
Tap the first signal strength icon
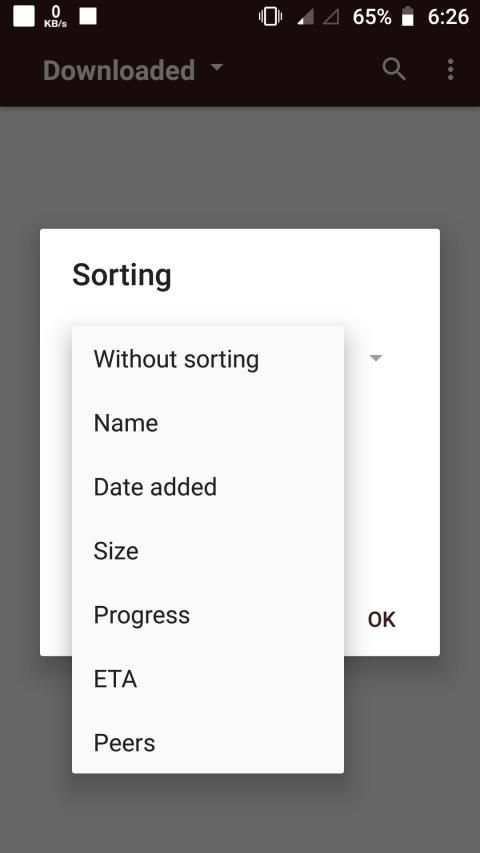305,17
